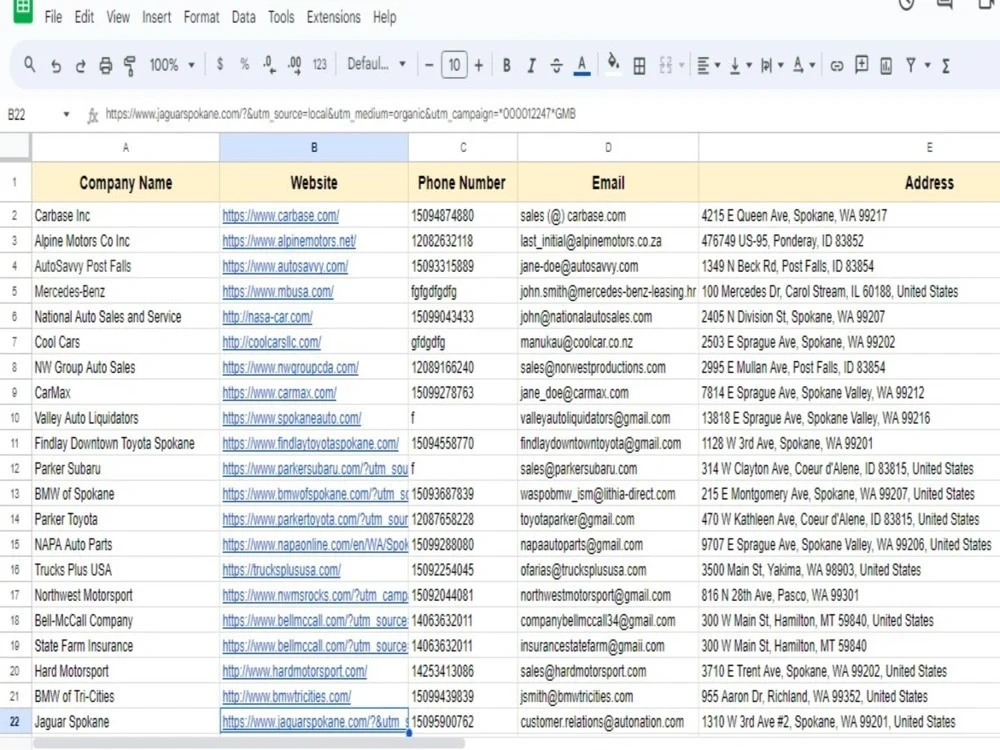The width and height of the screenshot is (1000, 750).
Task: Open the Extensions menu
Action: point(333,16)
